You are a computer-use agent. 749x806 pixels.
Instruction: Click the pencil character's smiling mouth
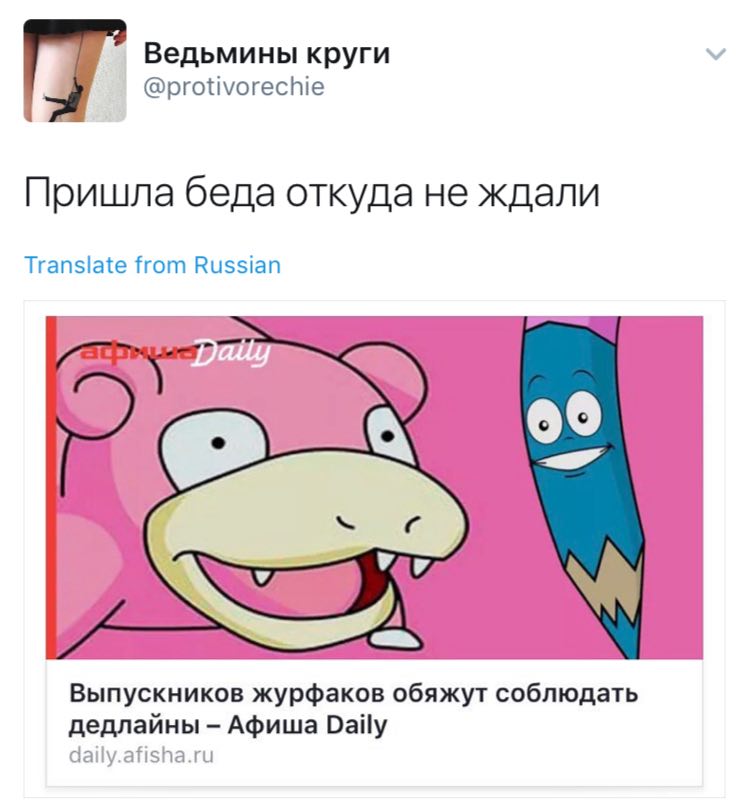(572, 456)
